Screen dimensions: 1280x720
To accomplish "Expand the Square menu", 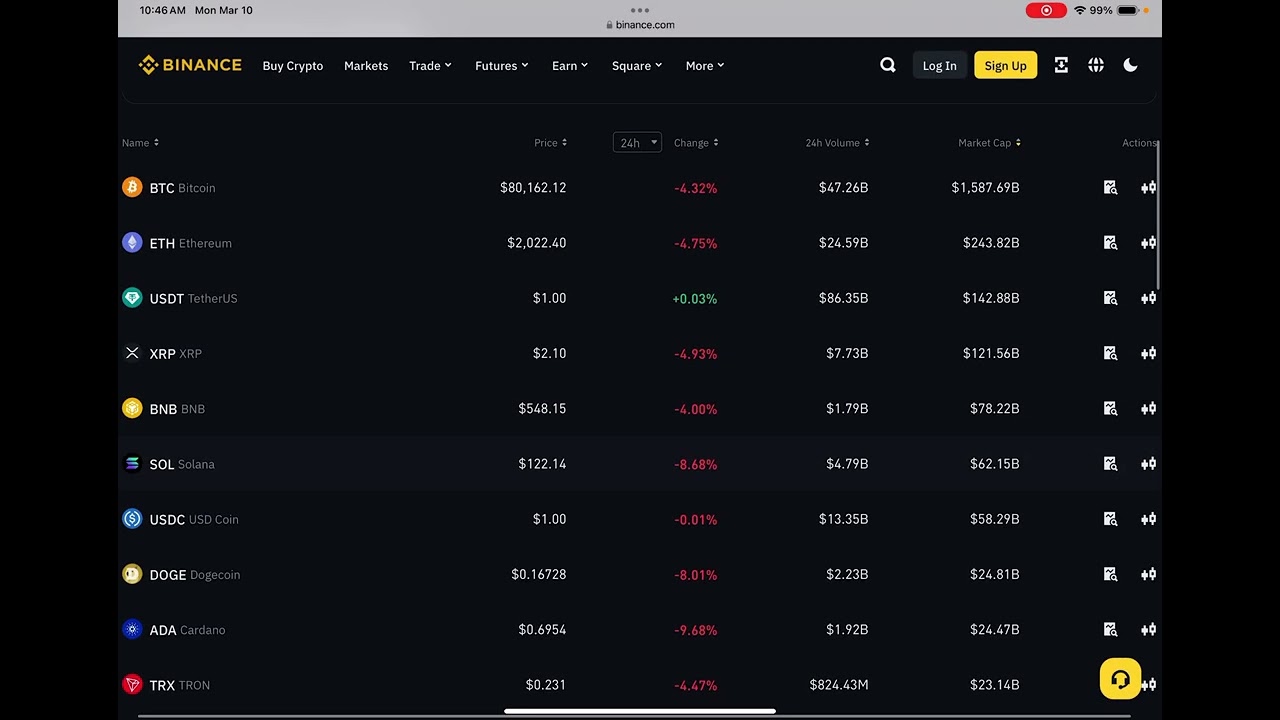I will [x=637, y=66].
